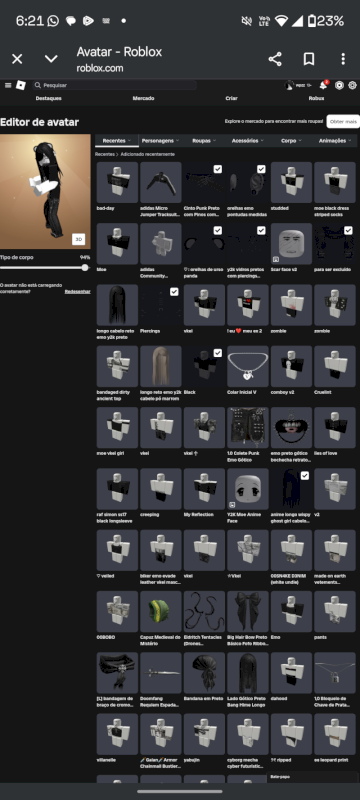The width and height of the screenshot is (360, 800).
Task: Select the bad-day shirt item
Action: pos(117,183)
